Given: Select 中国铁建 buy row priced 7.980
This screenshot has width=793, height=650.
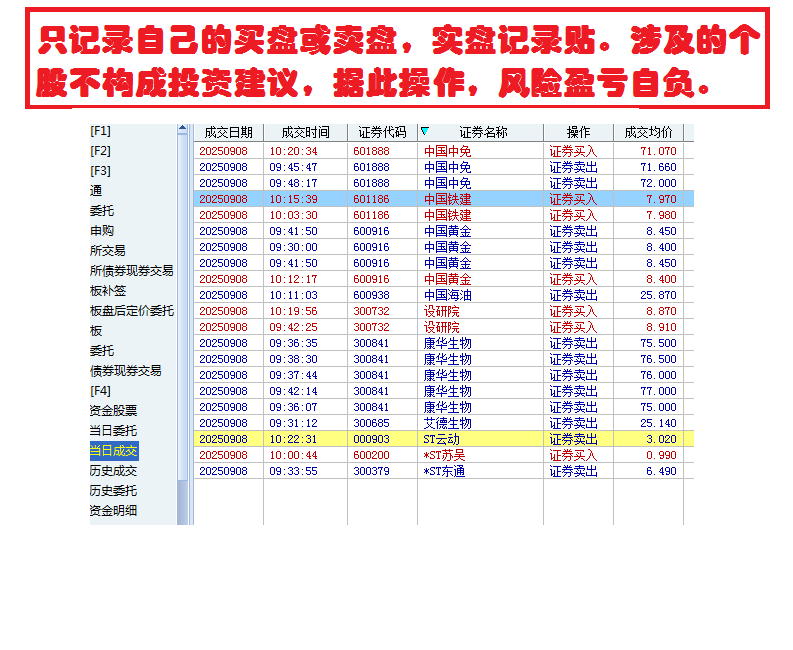Looking at the screenshot, I should (x=444, y=215).
